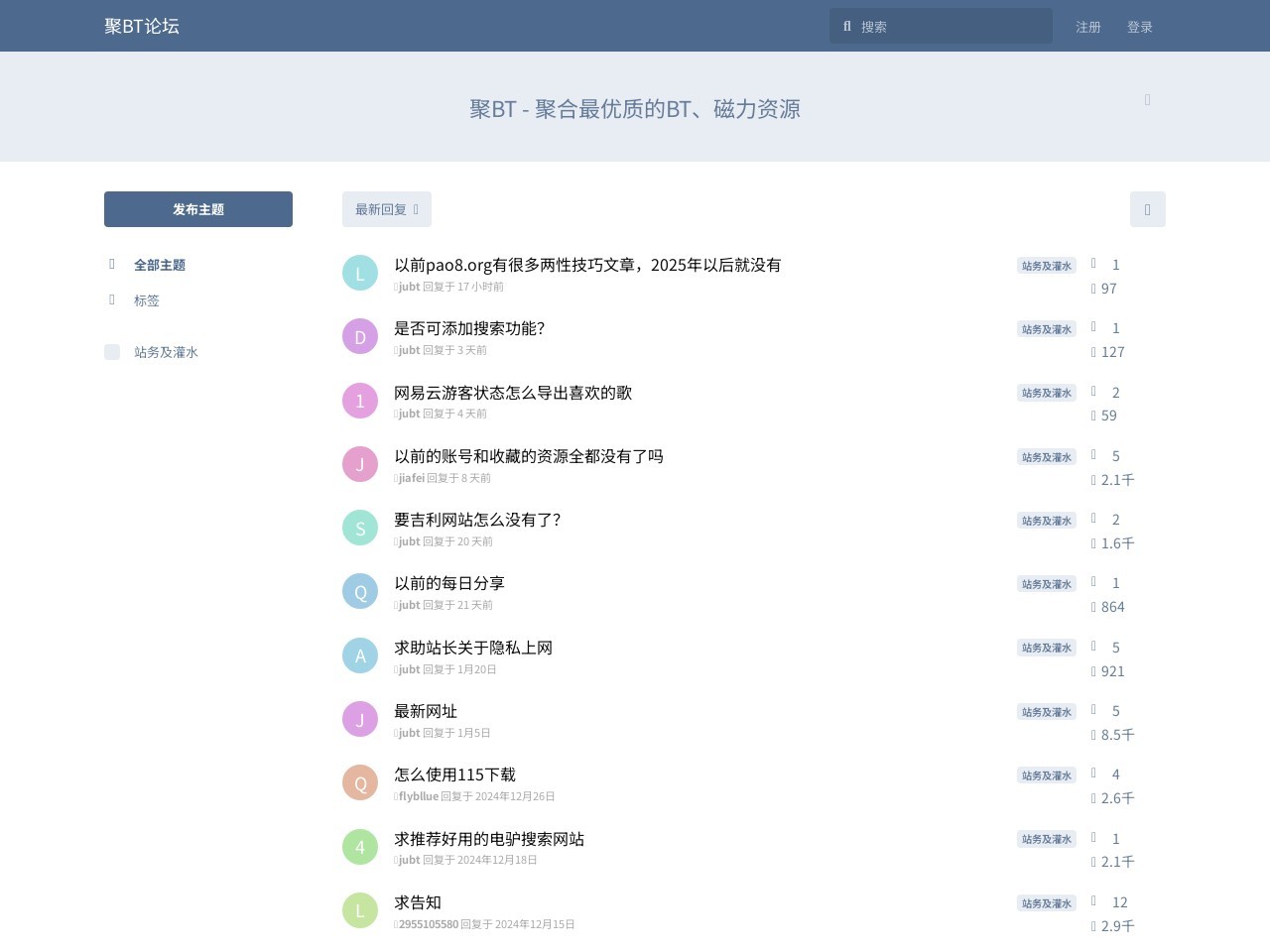
Task: Open avatar 1 of 网易云游客状态 topic
Action: pos(360,401)
